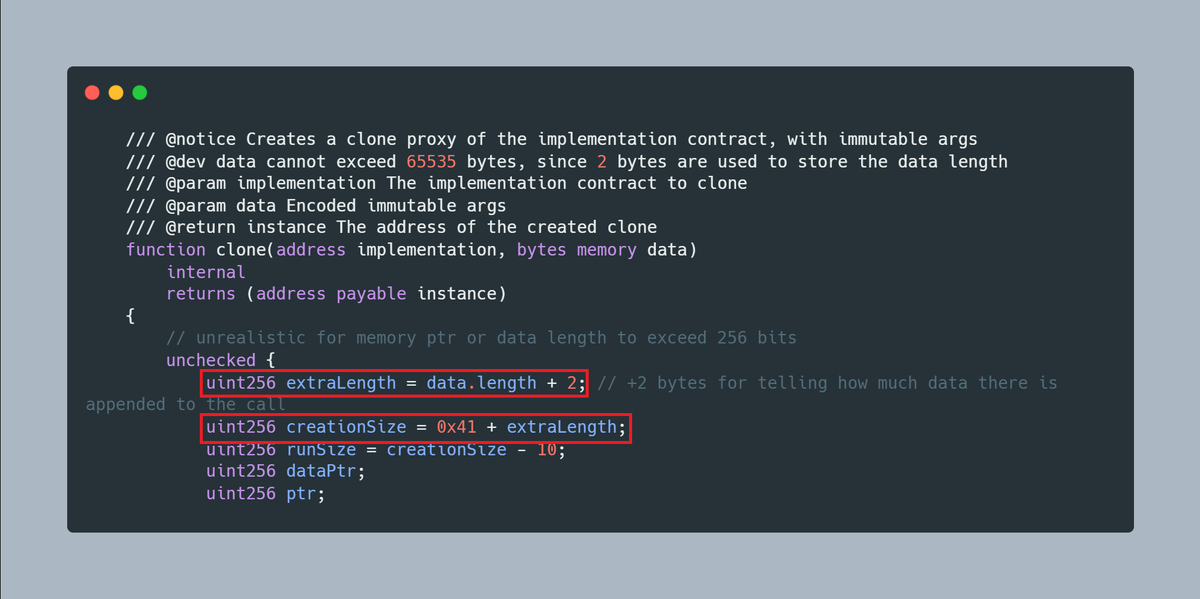Click the green maximize dot
Viewport: 1200px width, 599px height.
coord(140,92)
